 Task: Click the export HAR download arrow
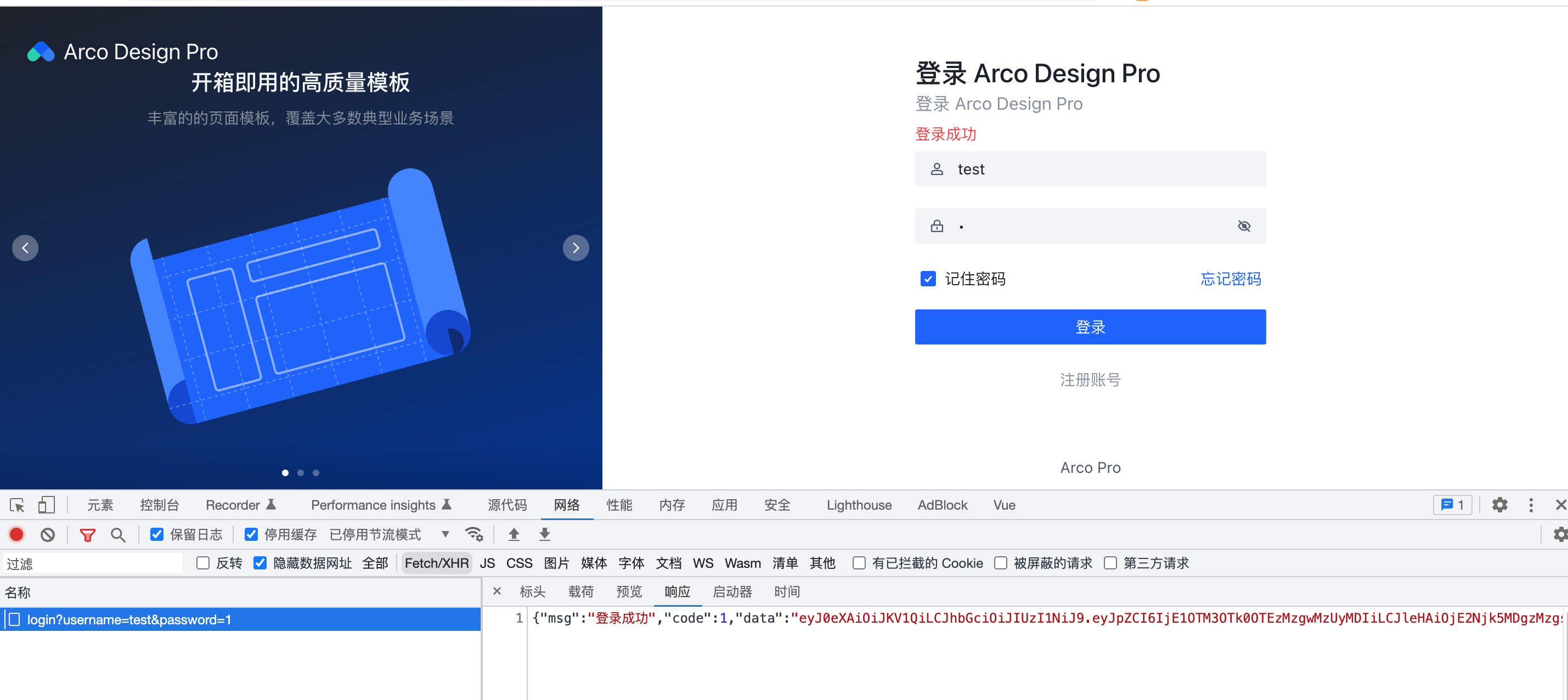[x=545, y=534]
